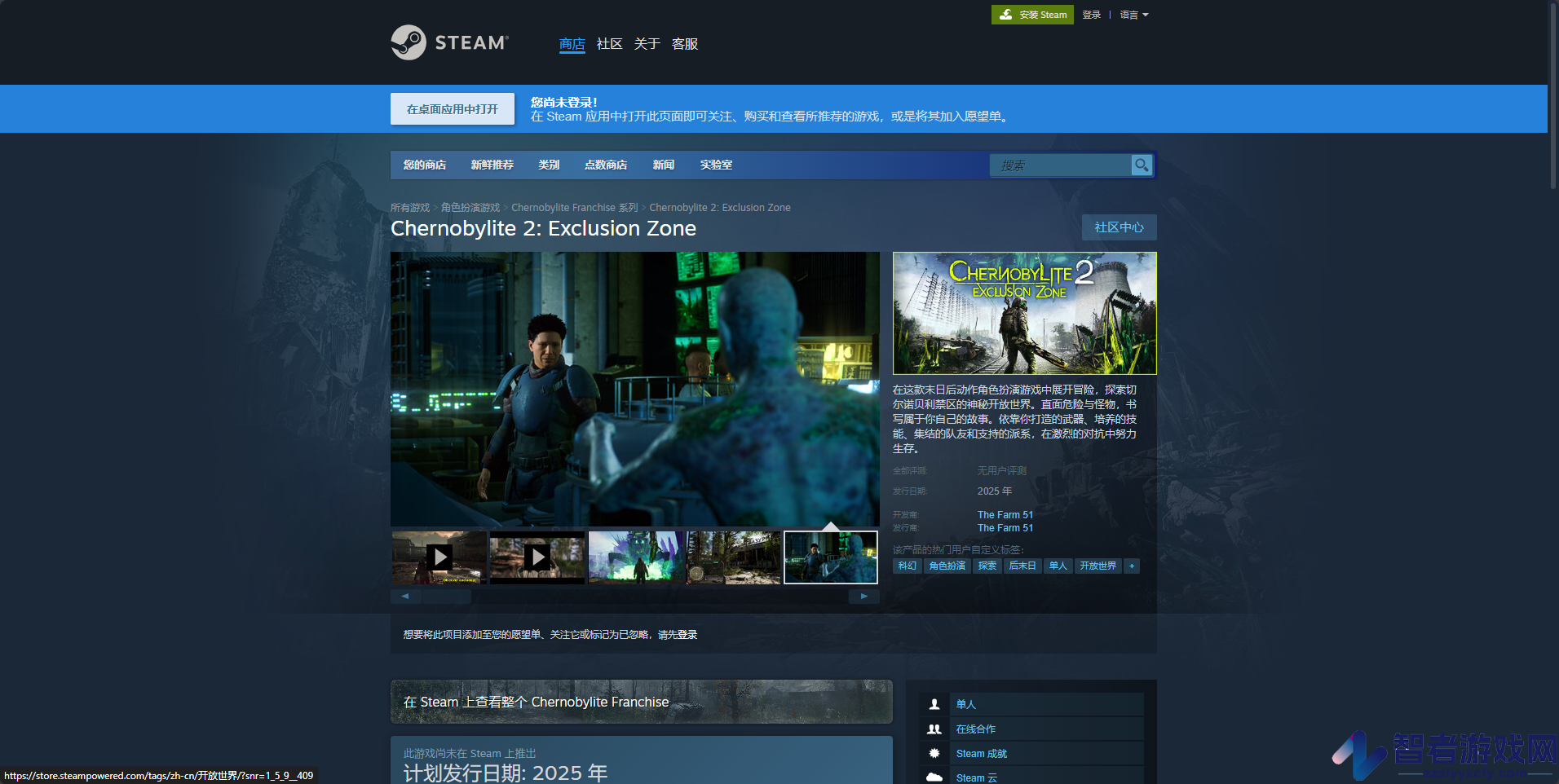
Task: Click the Chernobylite 2 capsule image
Action: [x=1025, y=314]
